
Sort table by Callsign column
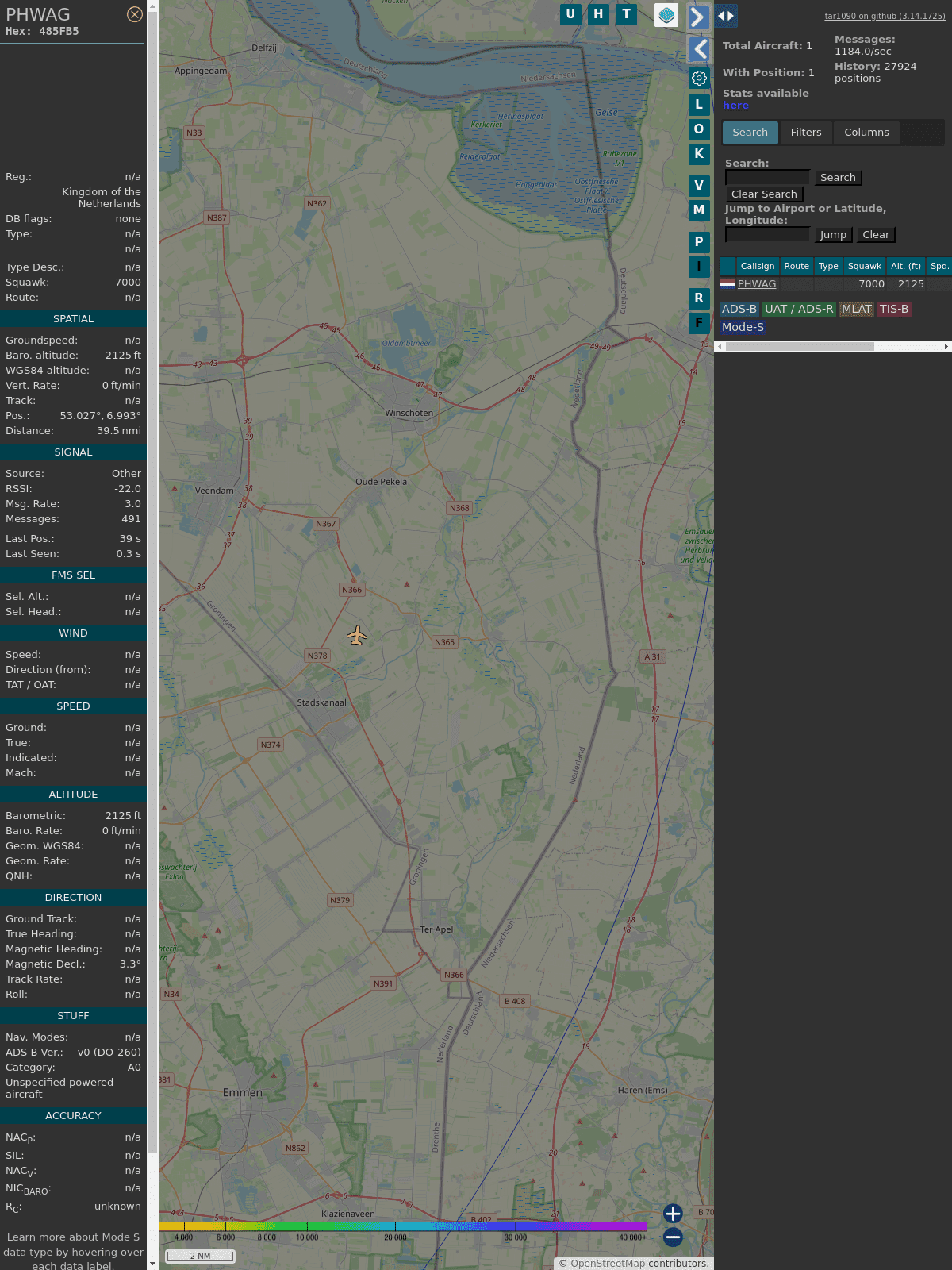(x=758, y=267)
